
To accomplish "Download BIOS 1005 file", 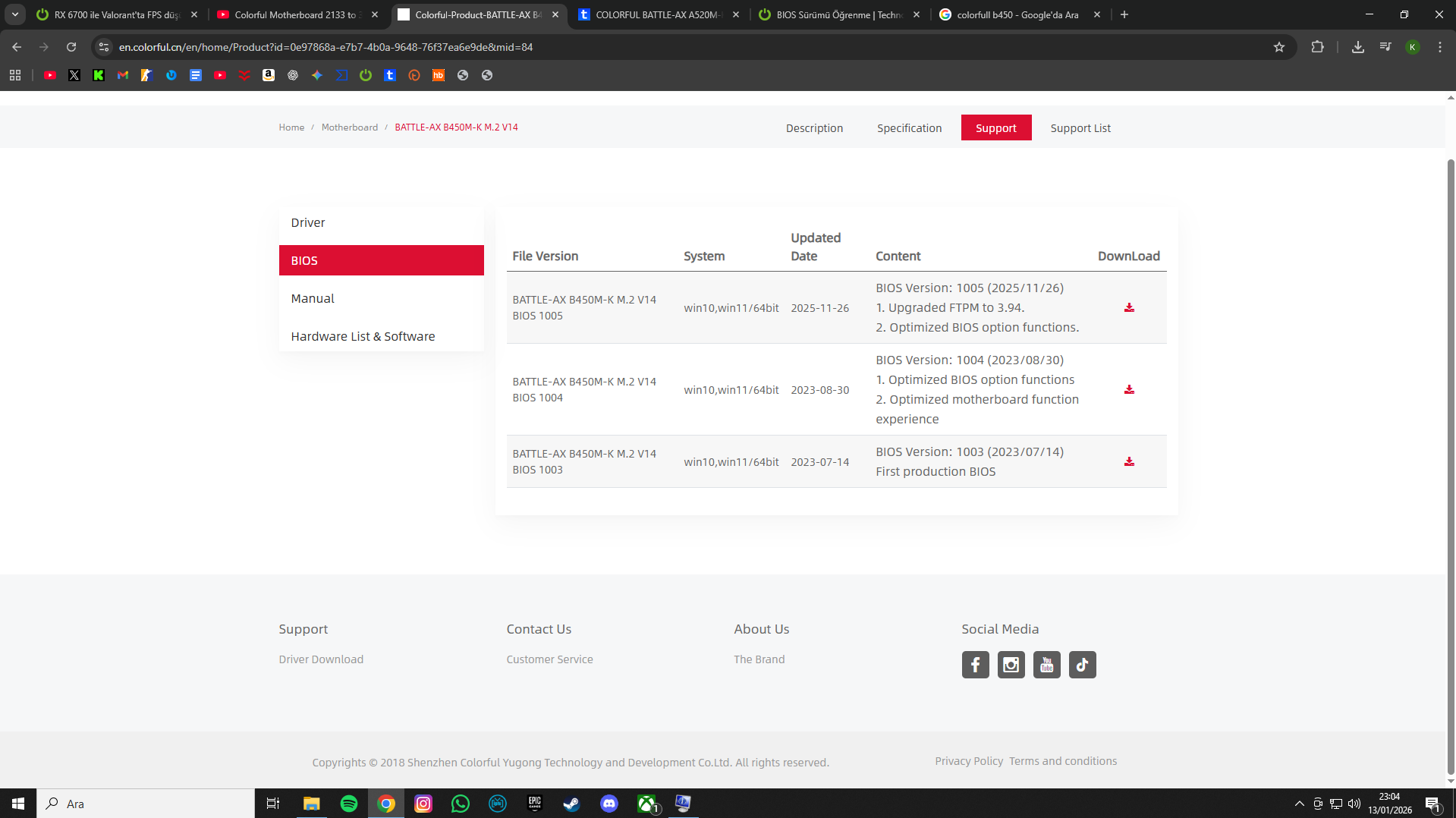I will pos(1129,307).
